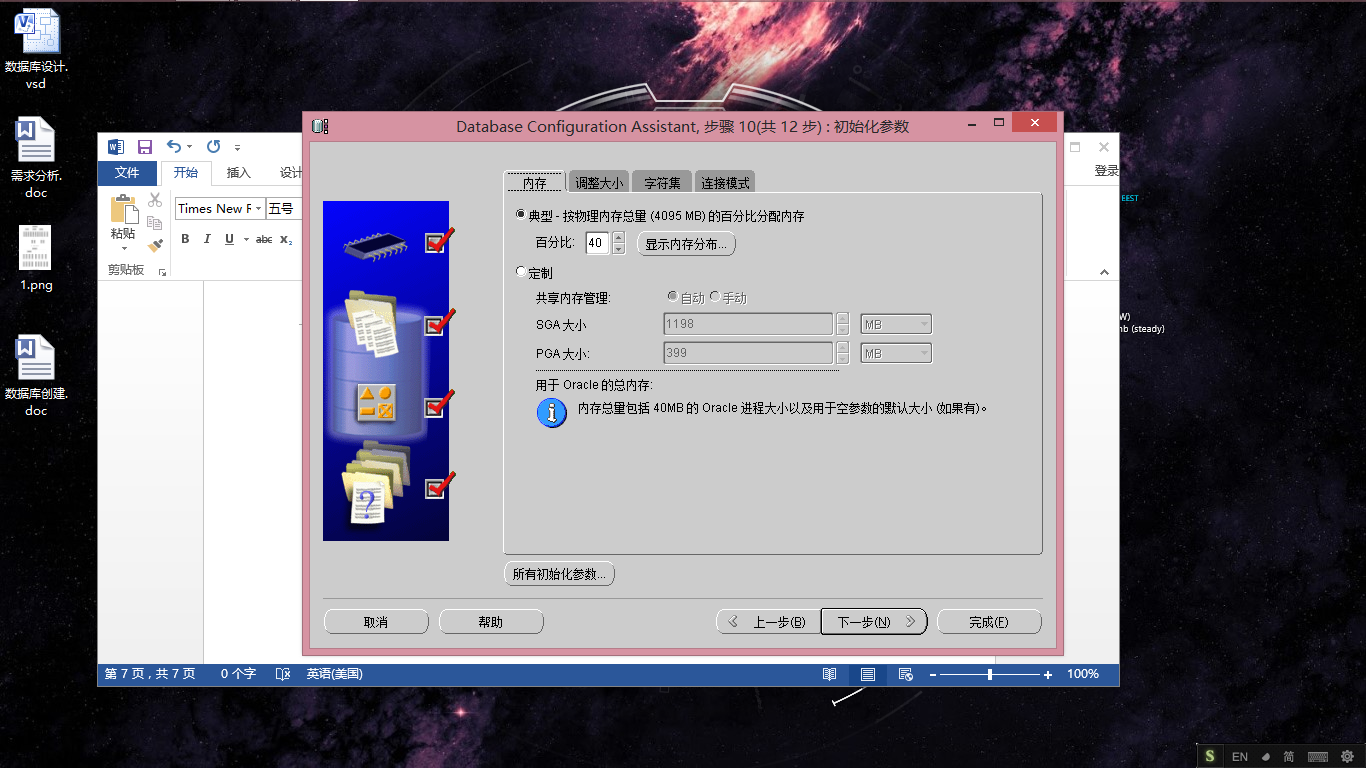Click the 帮助 button
The width and height of the screenshot is (1366, 768).
(491, 622)
